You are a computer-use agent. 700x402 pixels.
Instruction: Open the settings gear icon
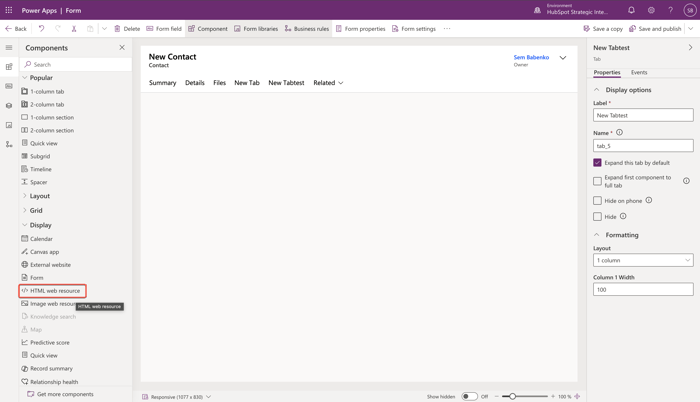pos(651,10)
